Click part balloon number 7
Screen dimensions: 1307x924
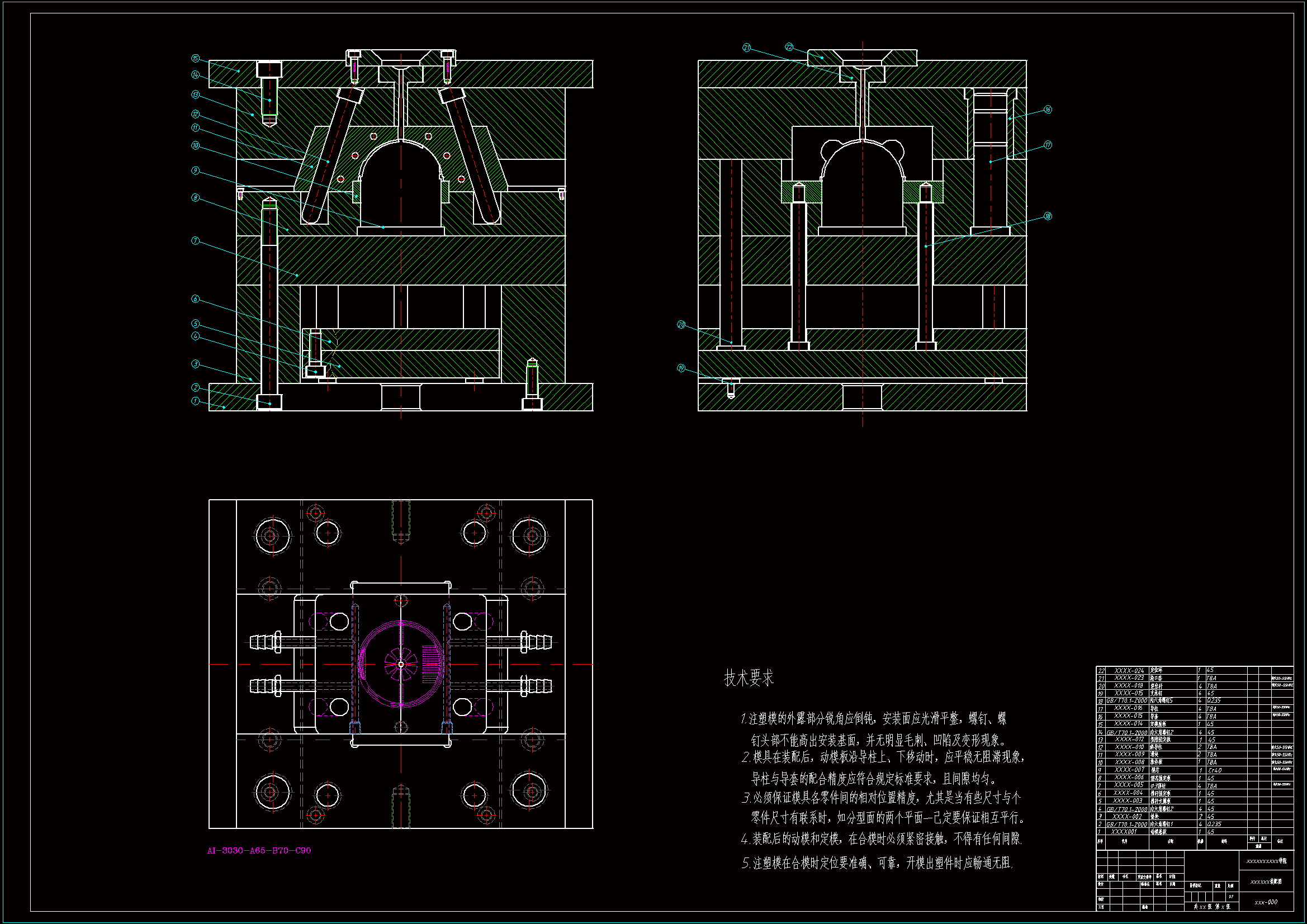196,241
